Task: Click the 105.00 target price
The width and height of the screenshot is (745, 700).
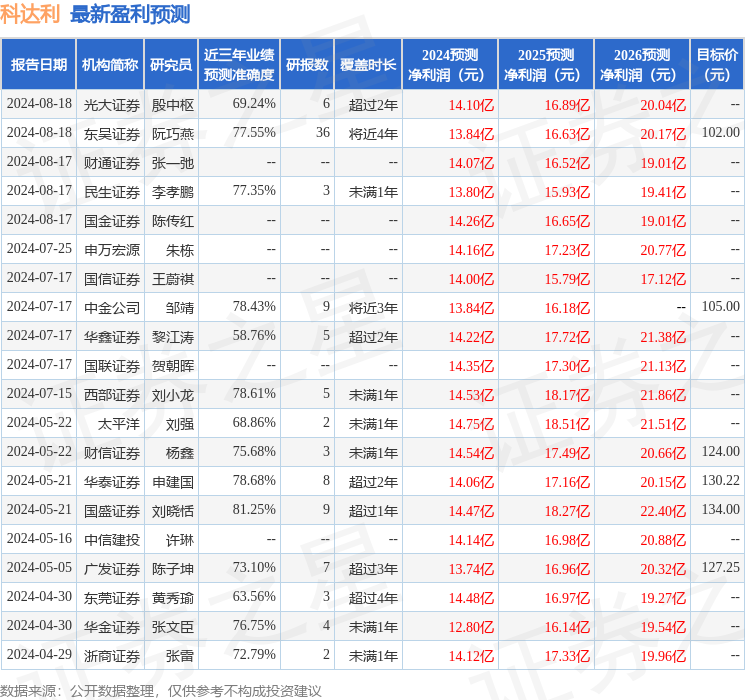Action: click(721, 306)
